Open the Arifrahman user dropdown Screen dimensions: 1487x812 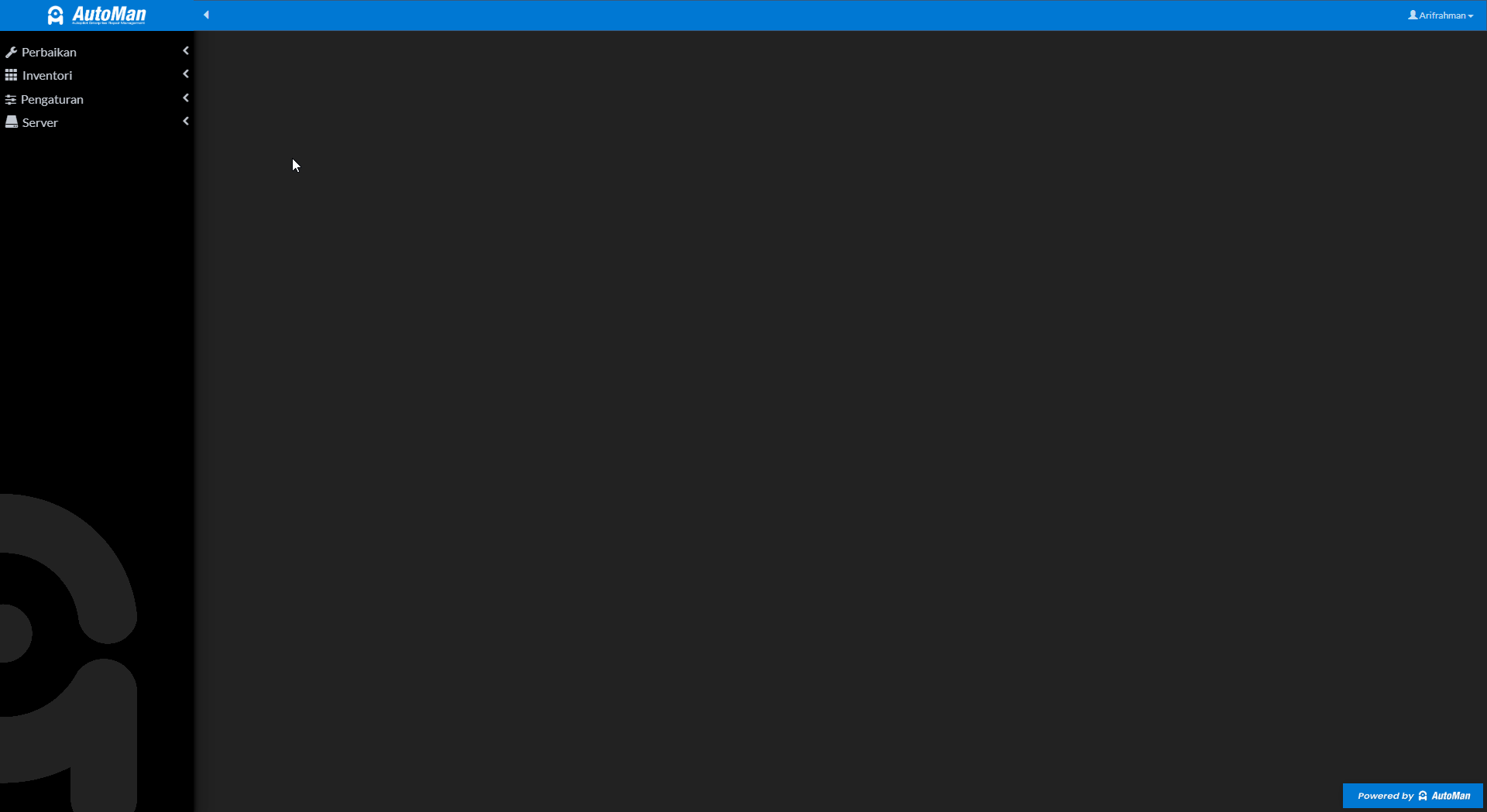pyautogui.click(x=1441, y=15)
